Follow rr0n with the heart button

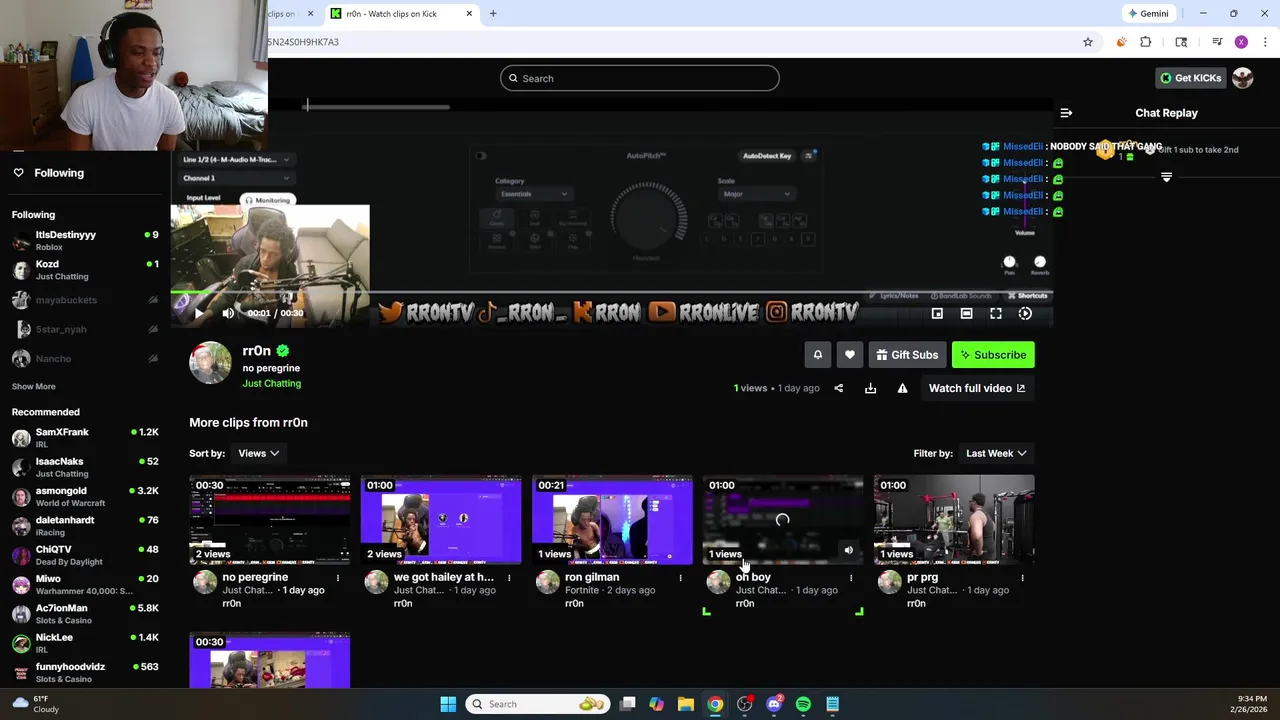(850, 355)
